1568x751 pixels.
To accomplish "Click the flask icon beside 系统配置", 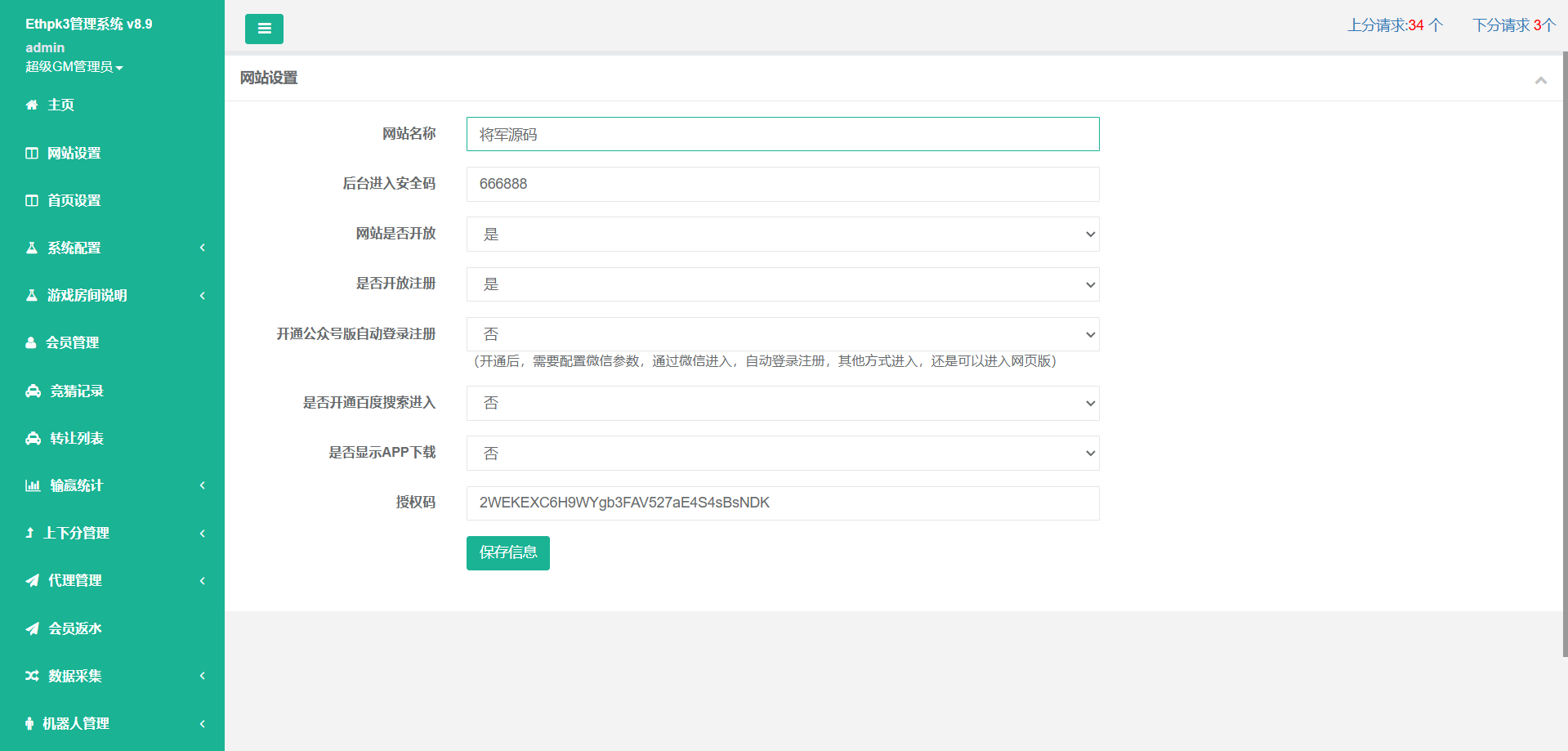I will (x=32, y=248).
